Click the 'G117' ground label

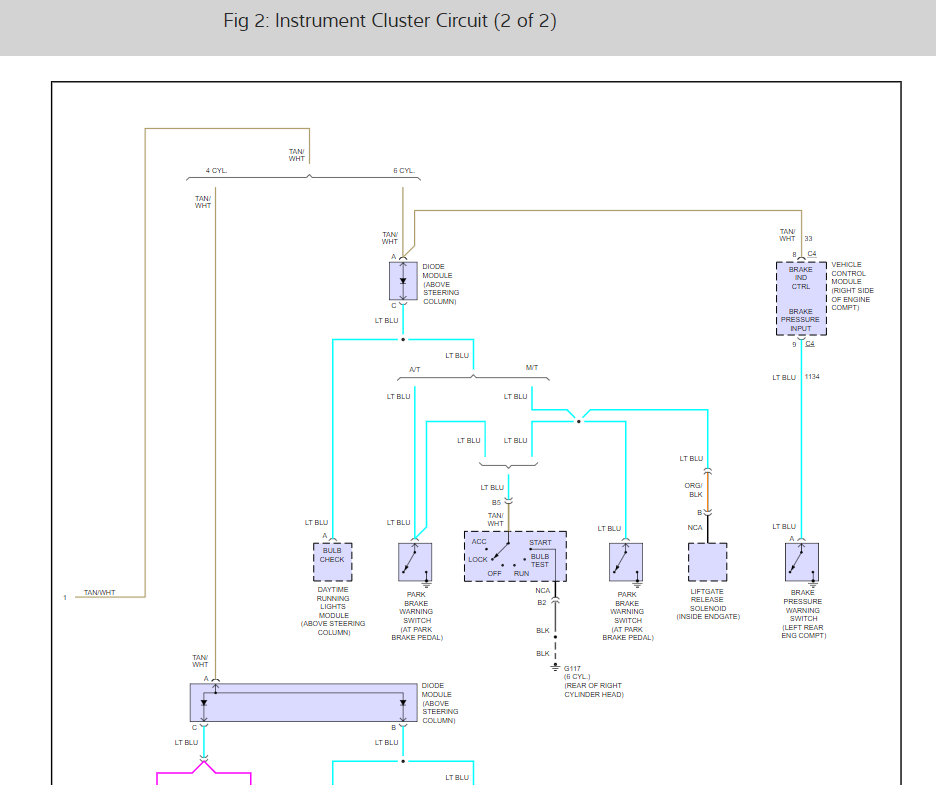(x=572, y=669)
